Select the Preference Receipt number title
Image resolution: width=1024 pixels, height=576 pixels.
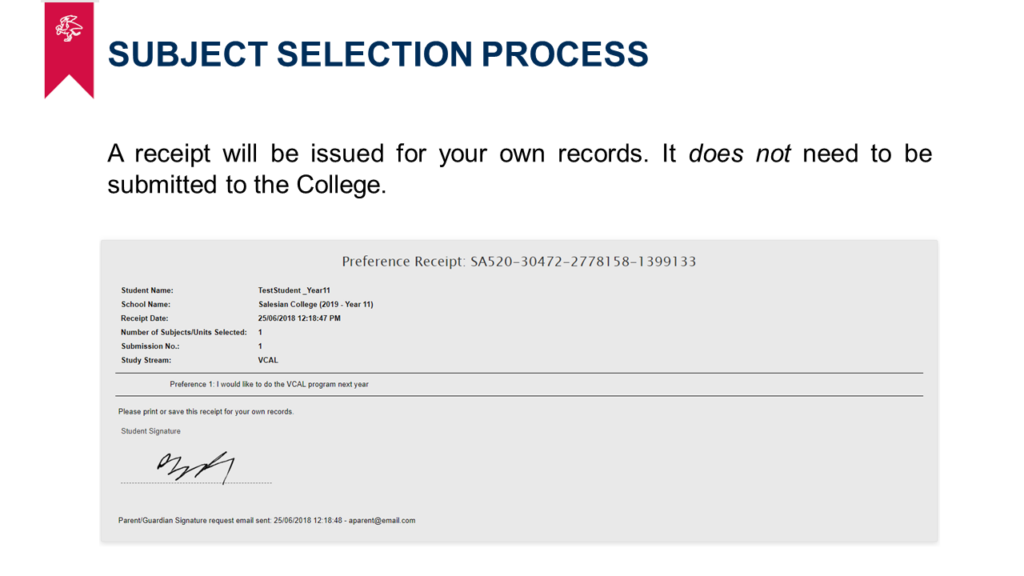tap(519, 262)
